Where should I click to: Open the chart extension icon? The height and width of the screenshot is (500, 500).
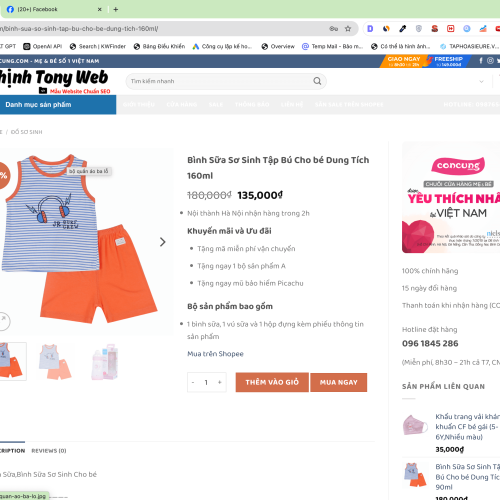[483, 29]
